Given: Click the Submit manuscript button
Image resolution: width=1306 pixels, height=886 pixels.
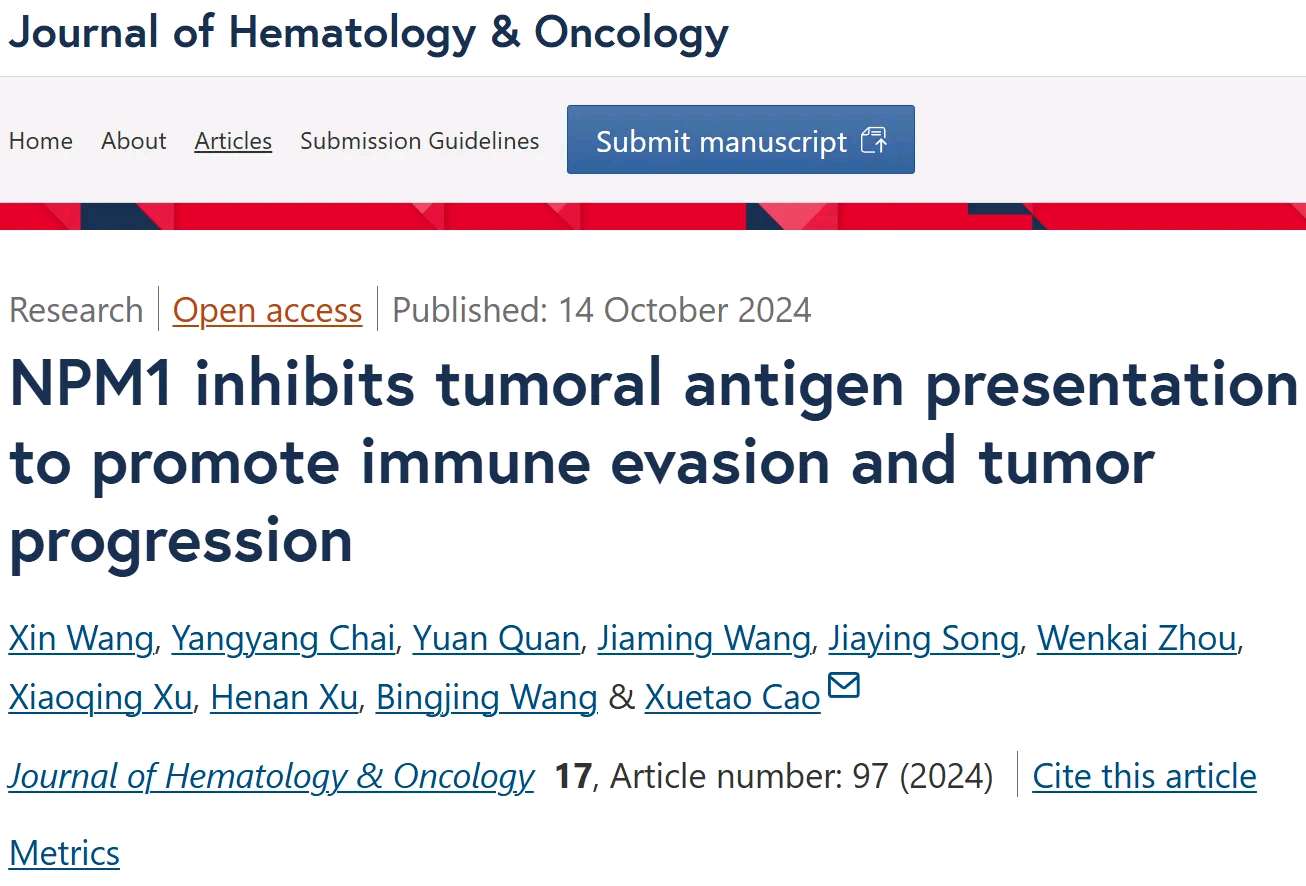Looking at the screenshot, I should coord(740,140).
